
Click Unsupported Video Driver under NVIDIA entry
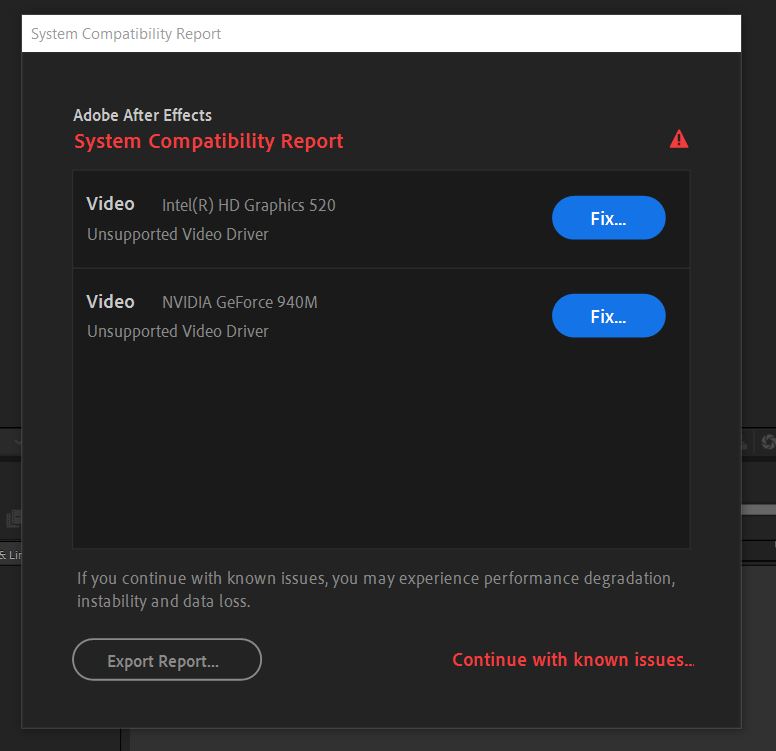pyautogui.click(x=178, y=331)
